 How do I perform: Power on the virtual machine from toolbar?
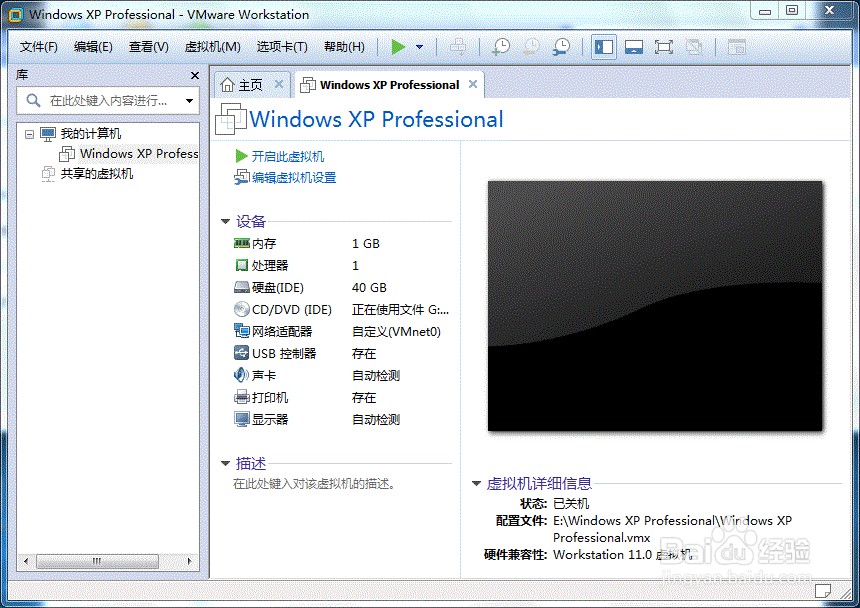397,46
